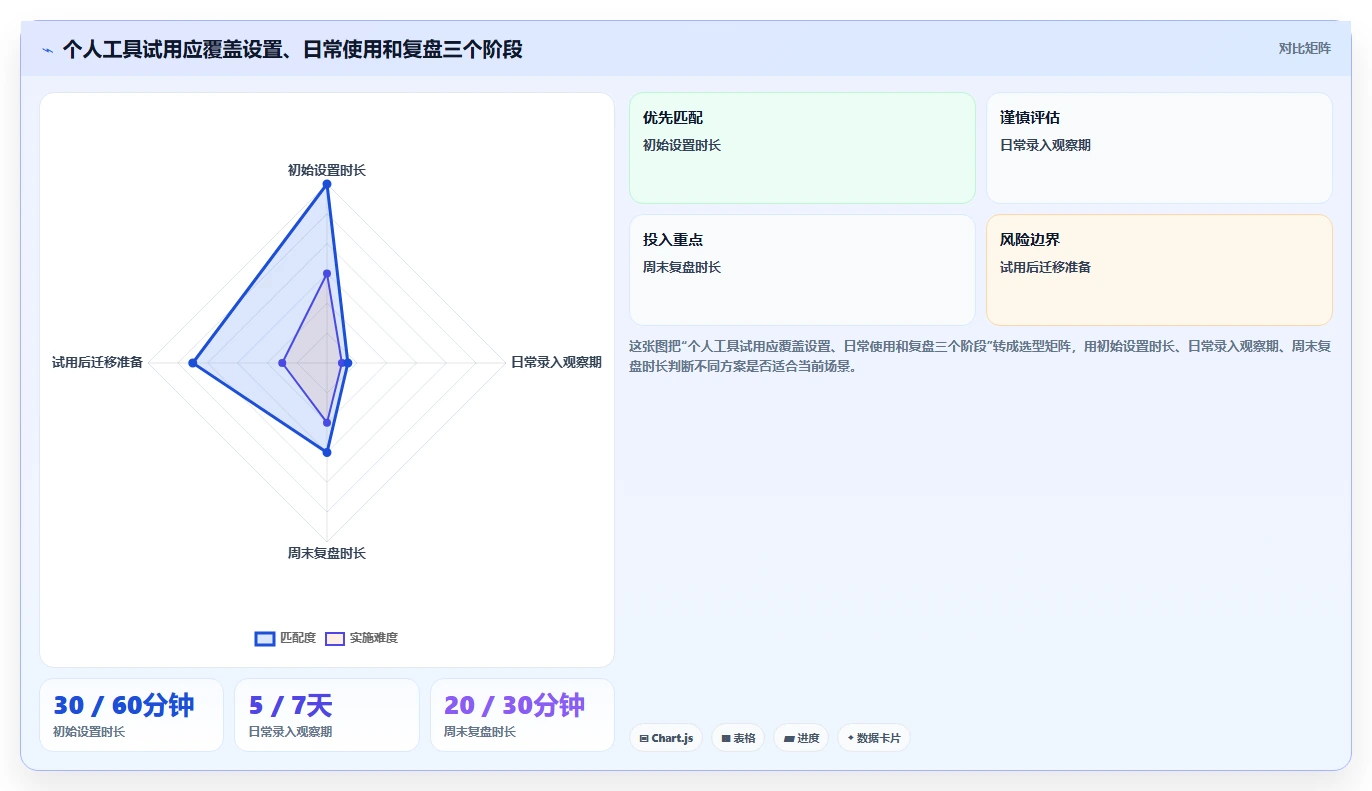Viewport: 1372px width, 791px height.
Task: Select the 进度 tag chip
Action: [x=801, y=738]
